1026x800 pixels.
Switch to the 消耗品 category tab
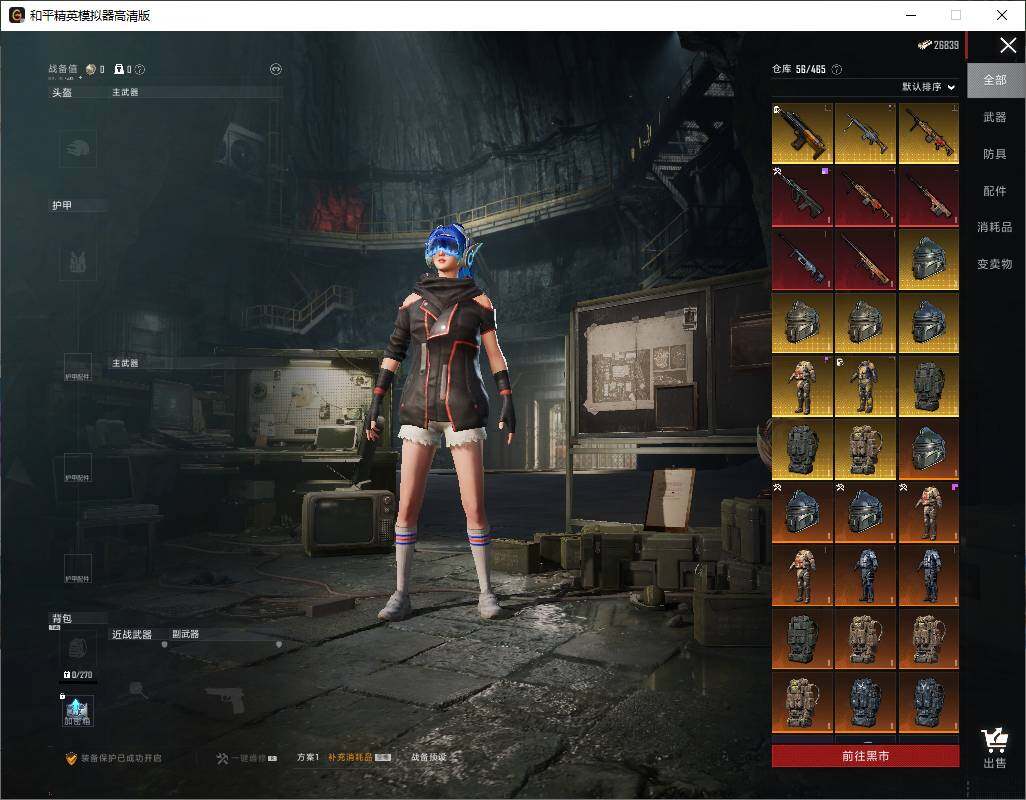click(995, 227)
